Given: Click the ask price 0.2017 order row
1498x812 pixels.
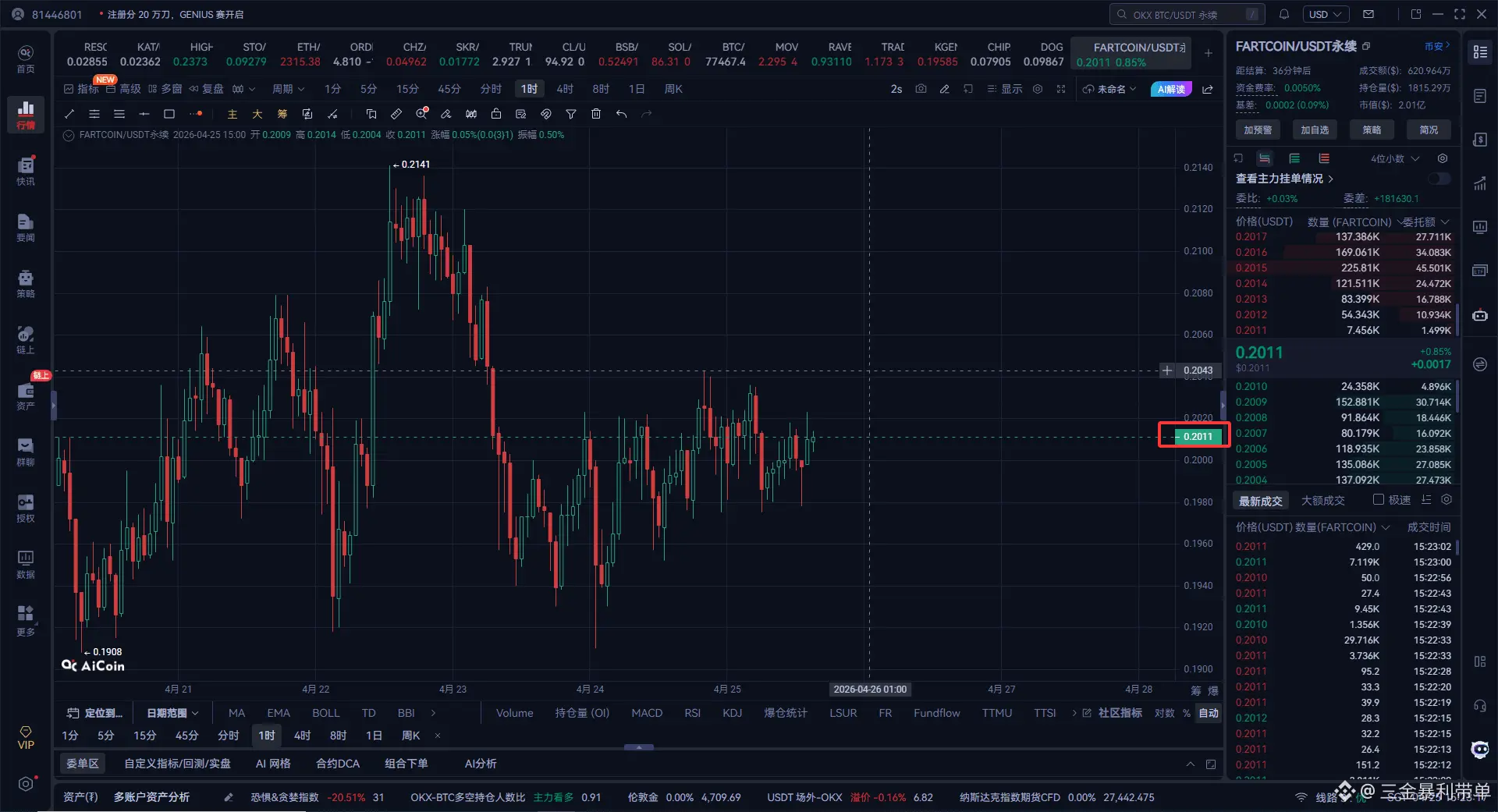Looking at the screenshot, I should 1343,237.
